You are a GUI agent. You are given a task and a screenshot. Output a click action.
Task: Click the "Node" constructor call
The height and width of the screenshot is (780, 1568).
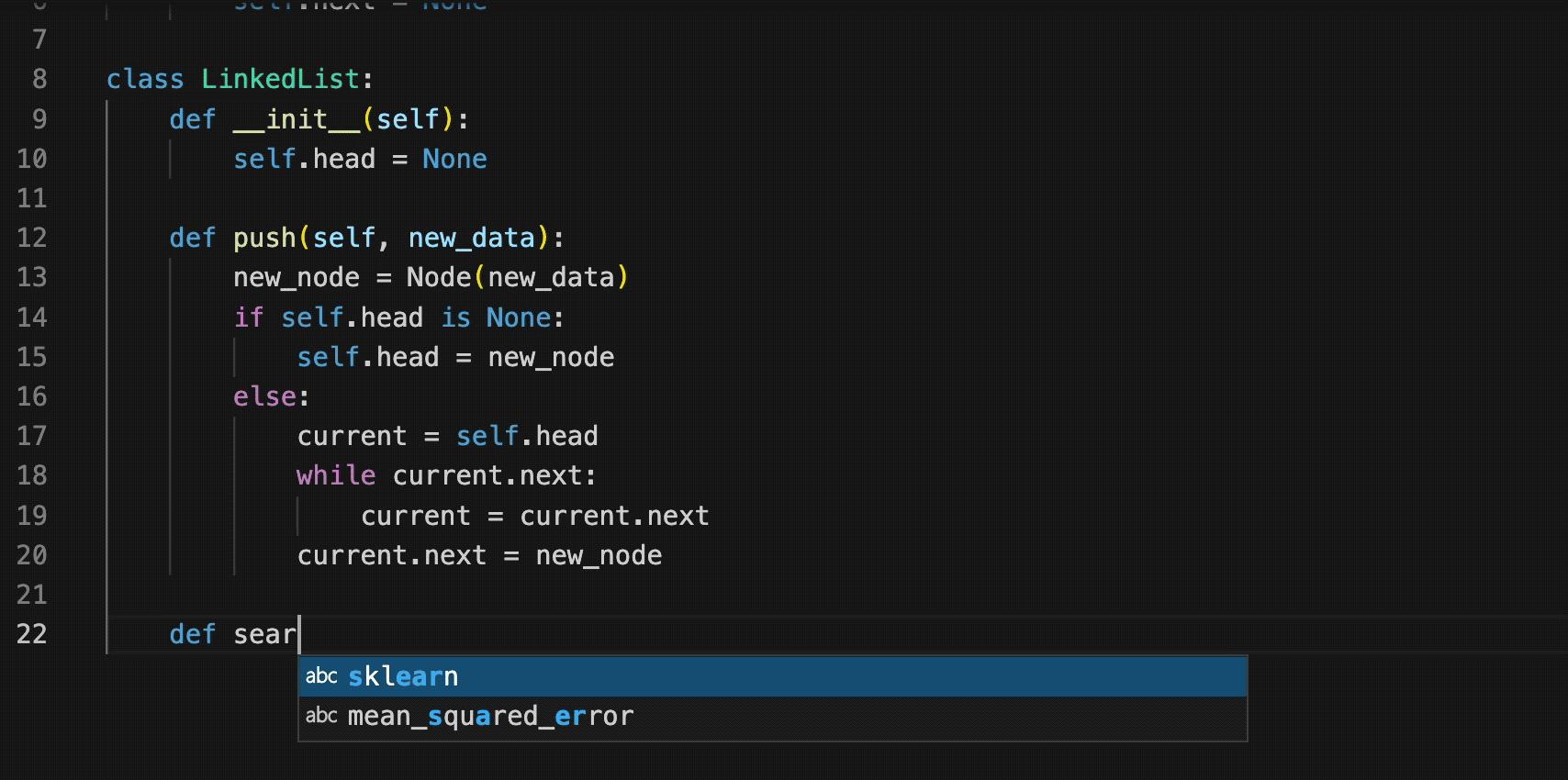coord(438,277)
